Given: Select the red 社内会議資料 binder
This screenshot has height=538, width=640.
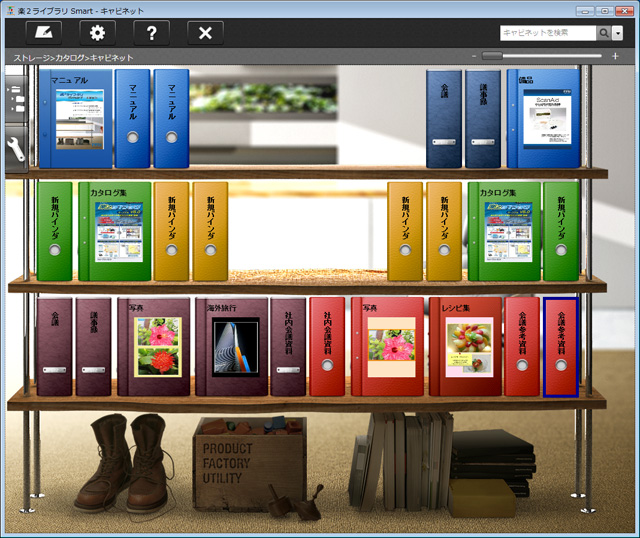Looking at the screenshot, I should (327, 347).
